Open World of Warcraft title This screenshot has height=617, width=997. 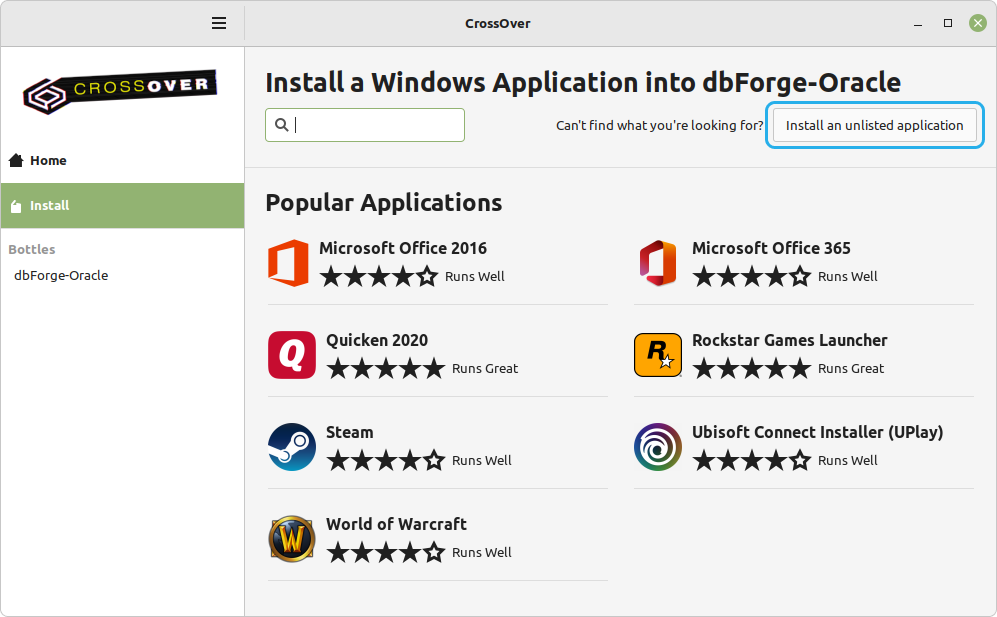coord(396,524)
